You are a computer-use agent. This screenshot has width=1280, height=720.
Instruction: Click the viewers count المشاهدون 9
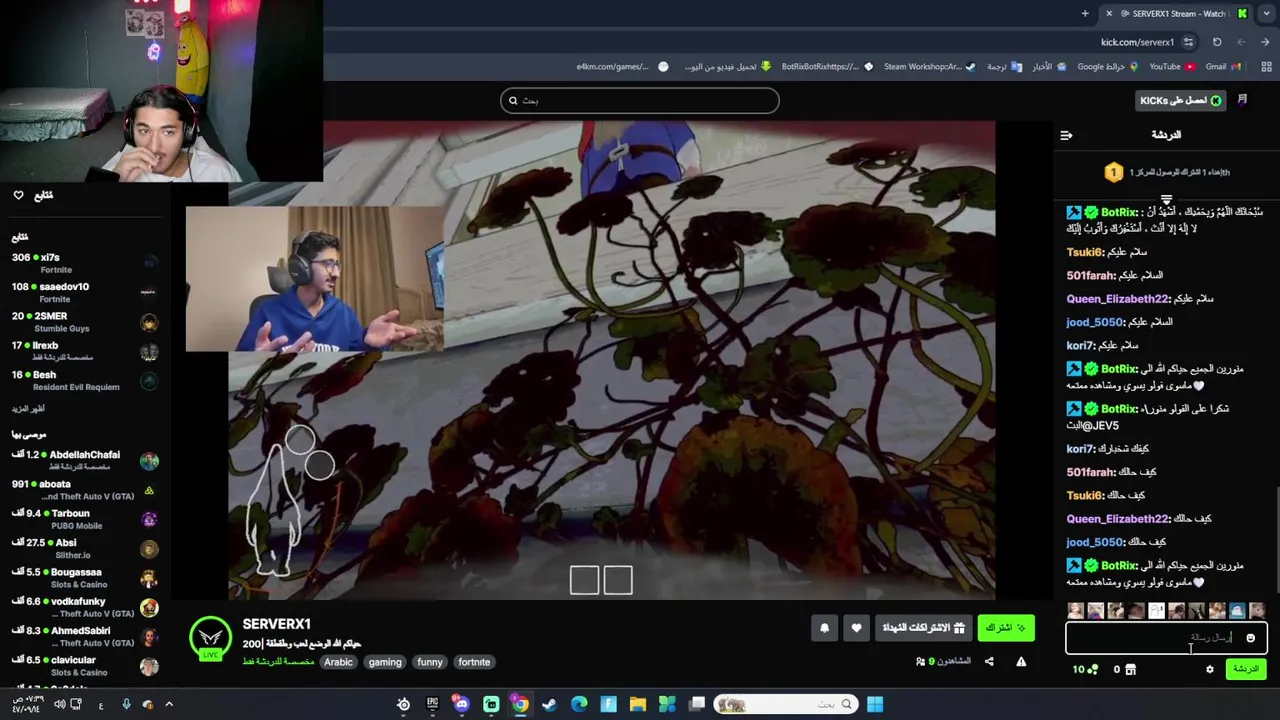[x=943, y=661]
